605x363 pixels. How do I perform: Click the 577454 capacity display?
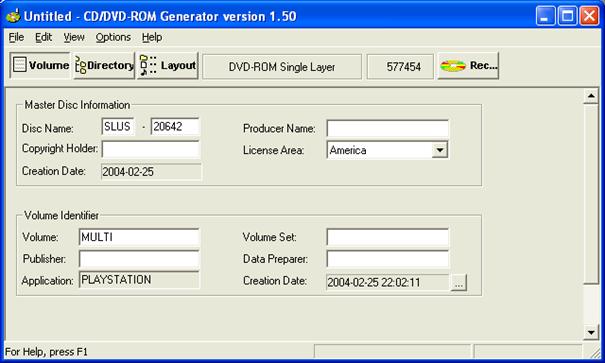tap(400, 67)
